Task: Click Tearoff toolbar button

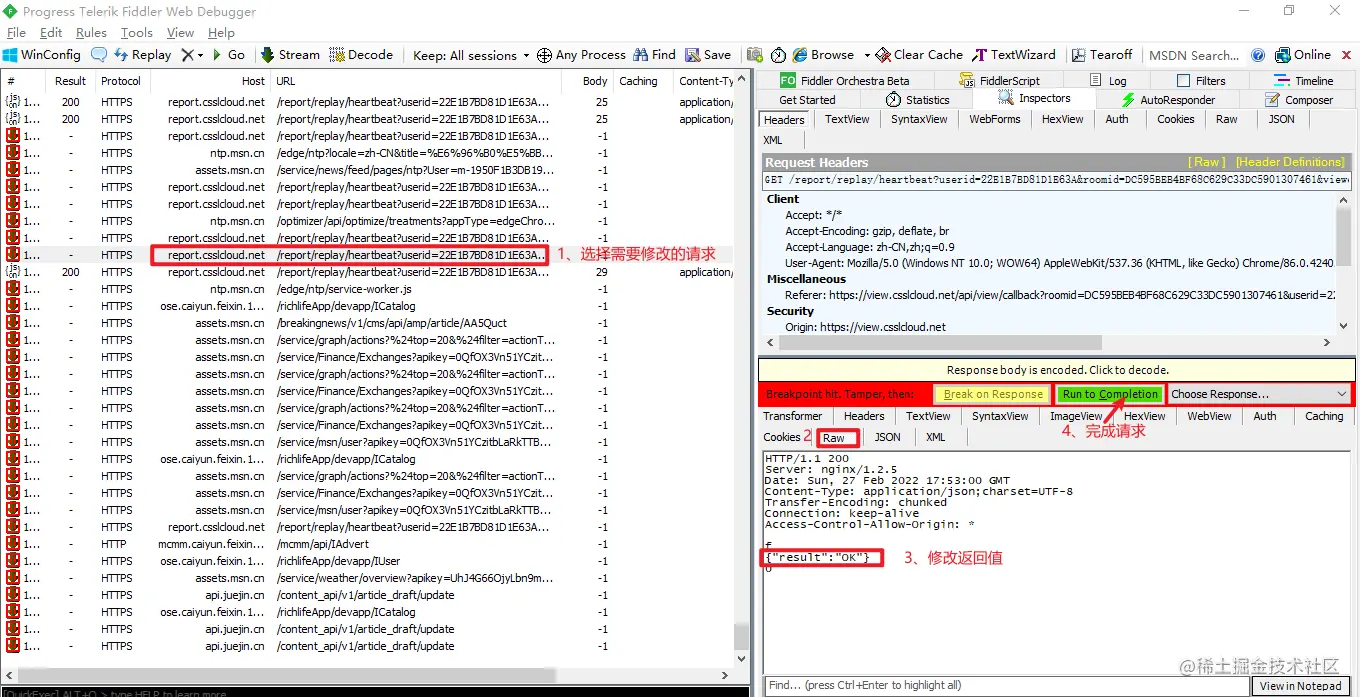Action: pyautogui.click(x=1102, y=55)
